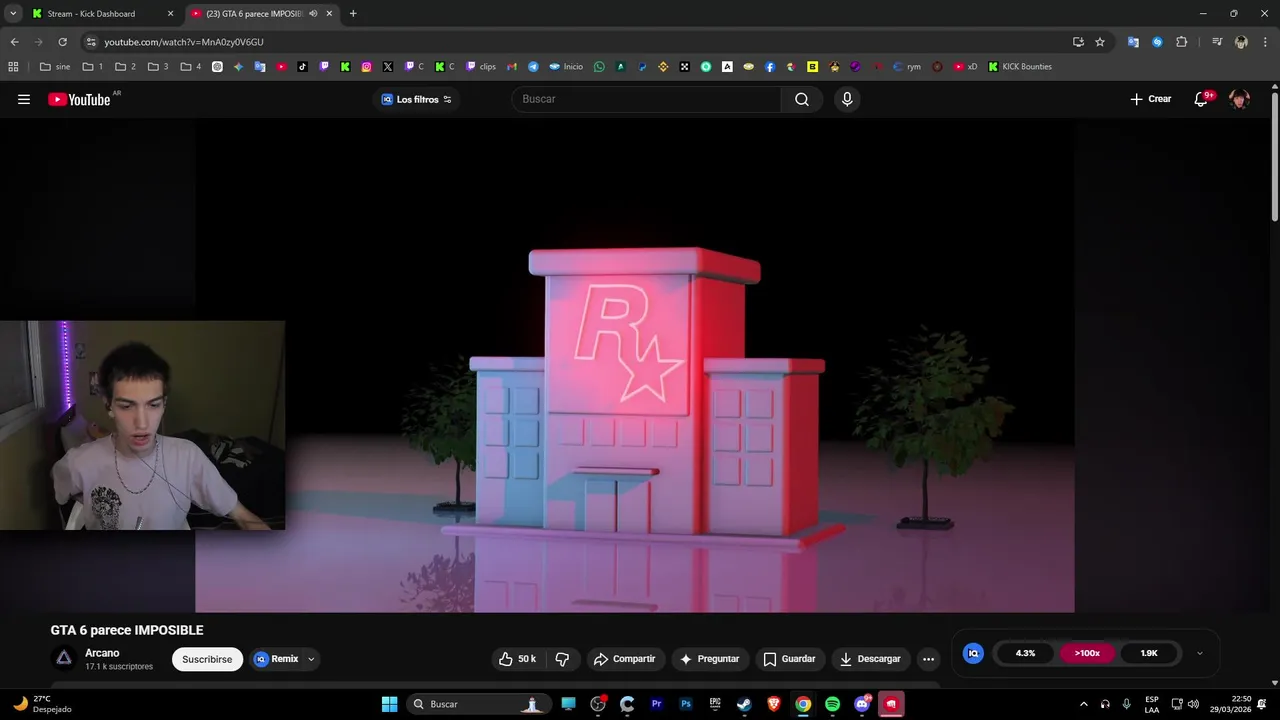The height and width of the screenshot is (720, 1280).
Task: Open the KICK Bounties bookmark
Action: (x=1020, y=67)
